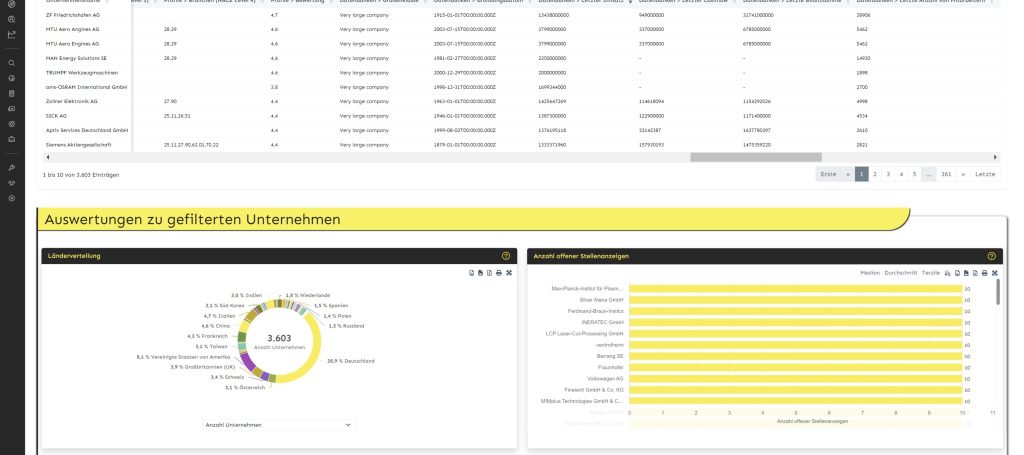This screenshot has height=455, width=1024.
Task: Click '3,9 % Großbritannien (UK)' label
Action: click(202, 367)
